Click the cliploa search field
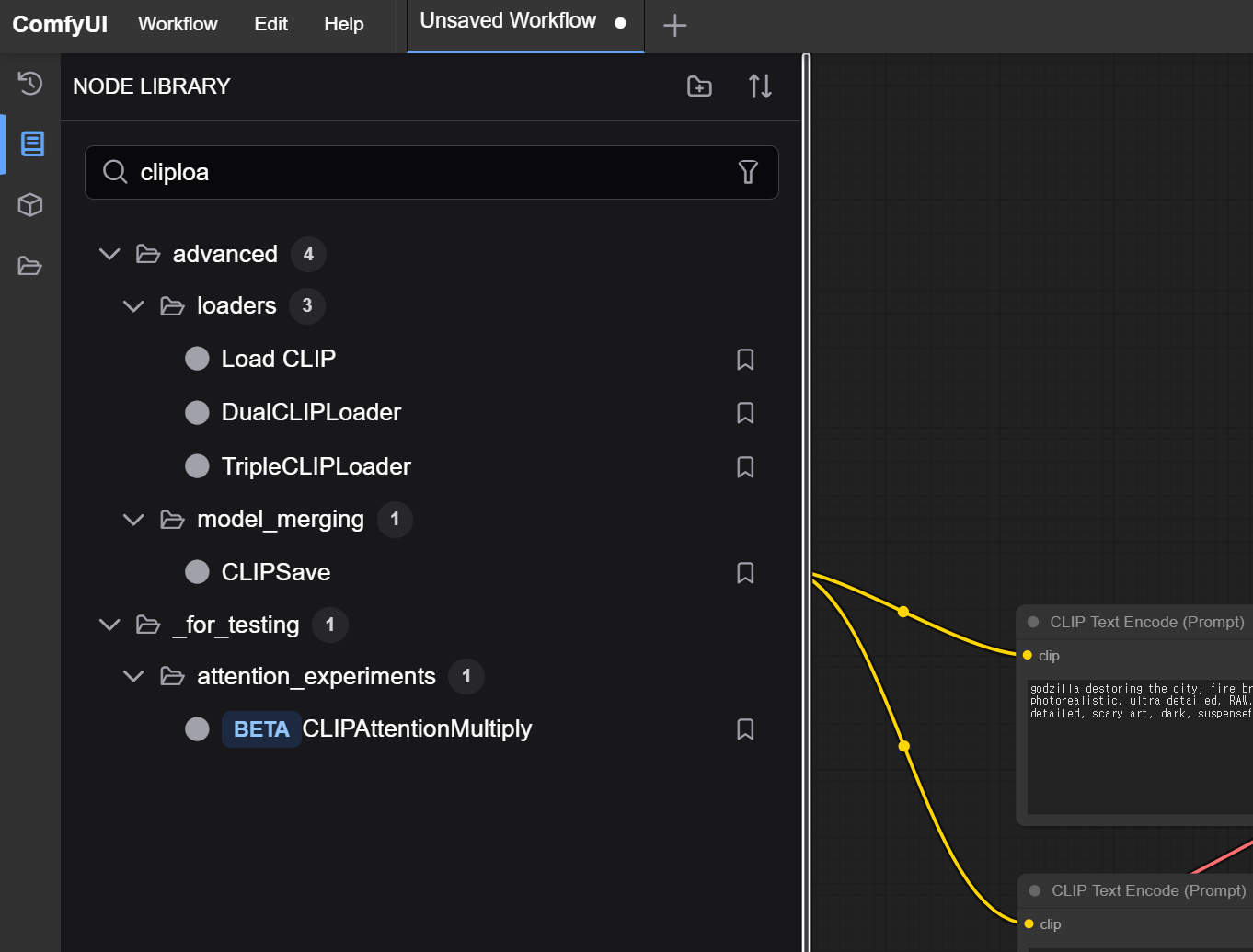 click(431, 172)
